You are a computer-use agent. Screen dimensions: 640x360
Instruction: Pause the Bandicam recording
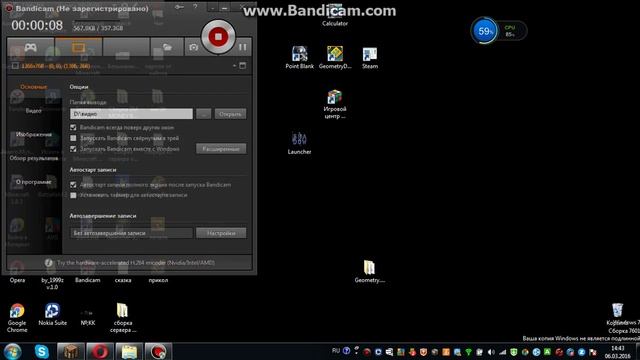[242, 47]
